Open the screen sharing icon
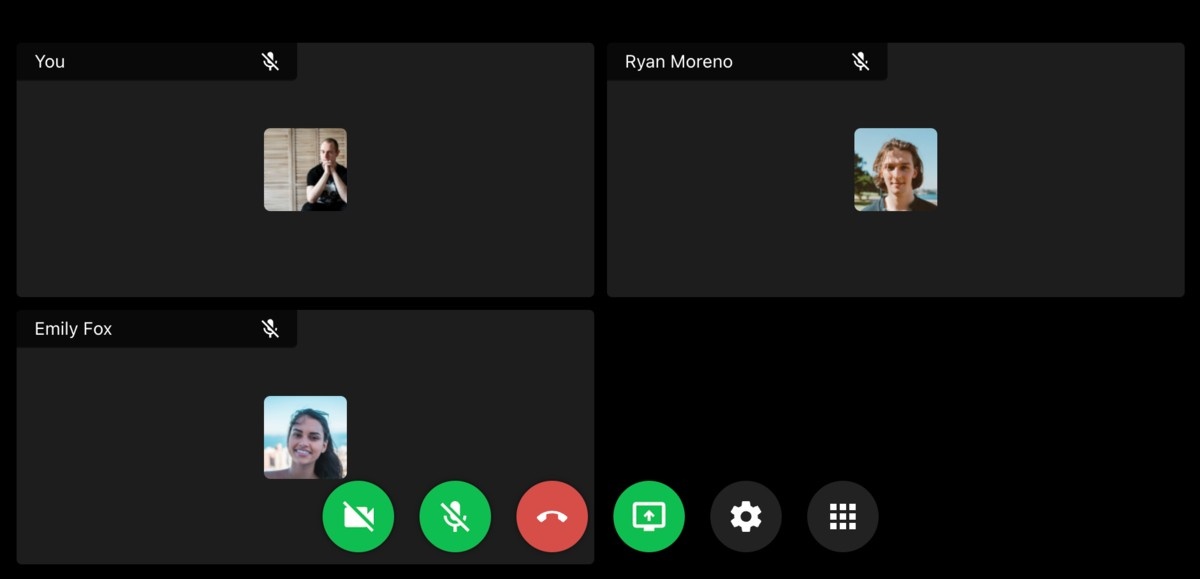Viewport: 1200px width, 579px height. pyautogui.click(x=648, y=516)
